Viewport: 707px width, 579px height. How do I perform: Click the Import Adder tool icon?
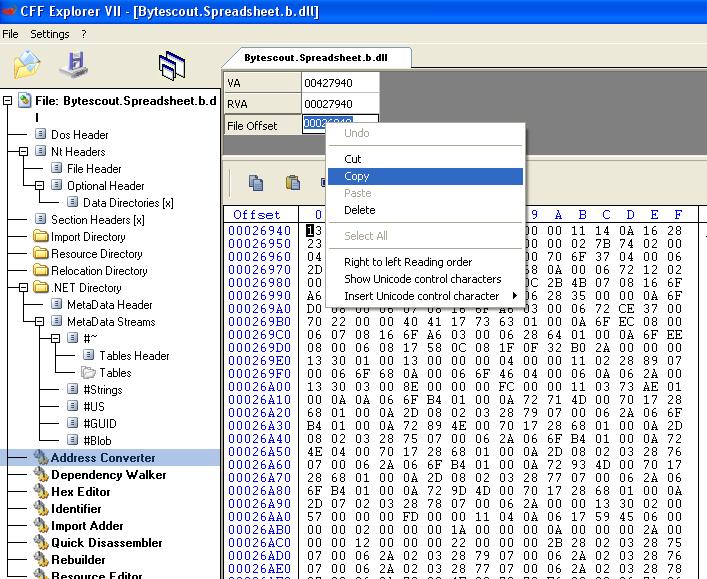tap(41, 525)
